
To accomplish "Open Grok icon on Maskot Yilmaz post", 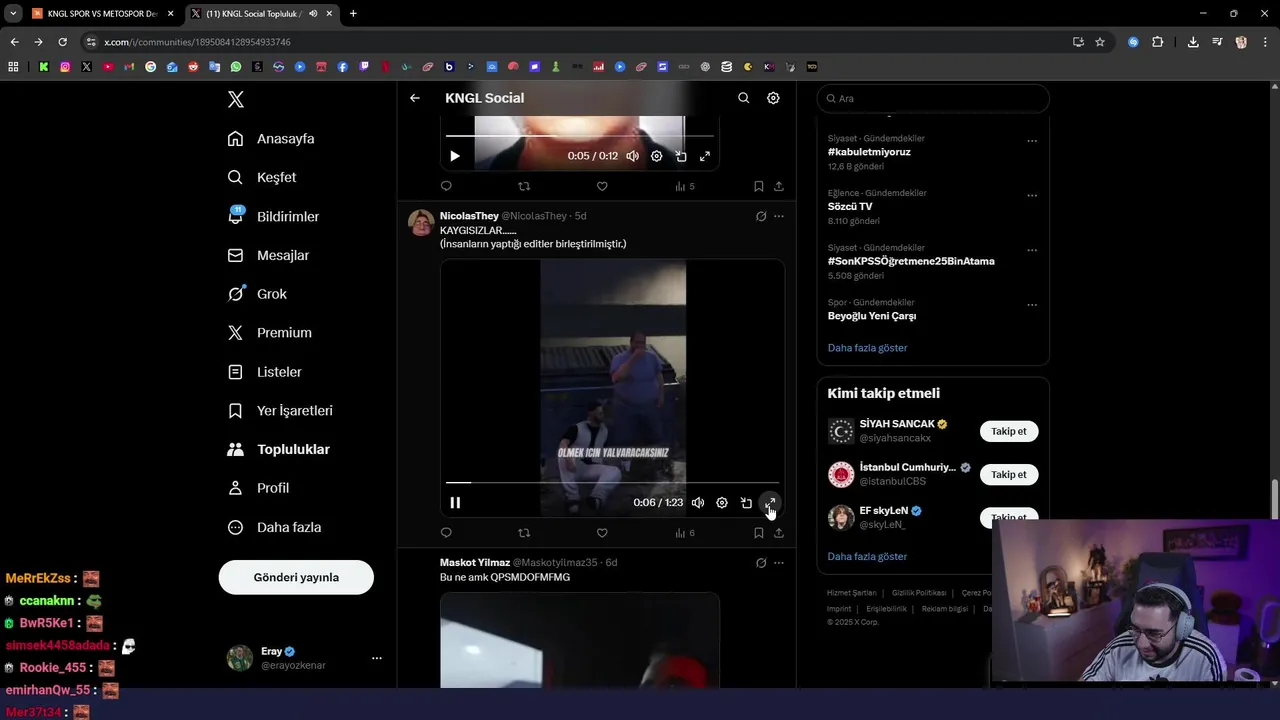I will 761,563.
